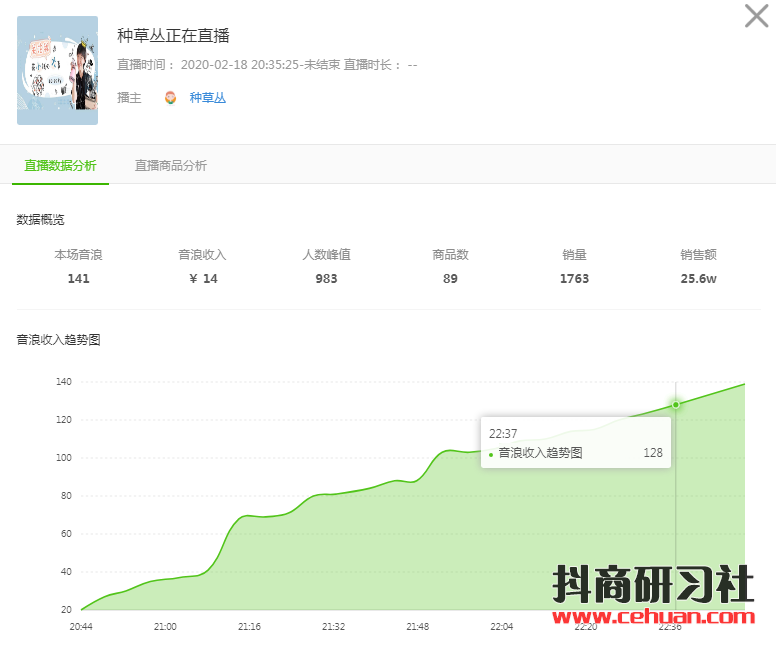Select the 人数峰值 value 983

click(x=326, y=279)
